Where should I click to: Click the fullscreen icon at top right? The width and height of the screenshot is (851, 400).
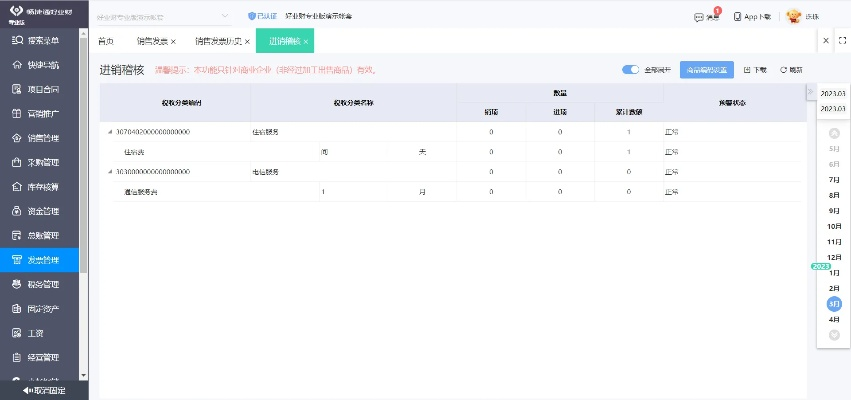click(x=840, y=40)
